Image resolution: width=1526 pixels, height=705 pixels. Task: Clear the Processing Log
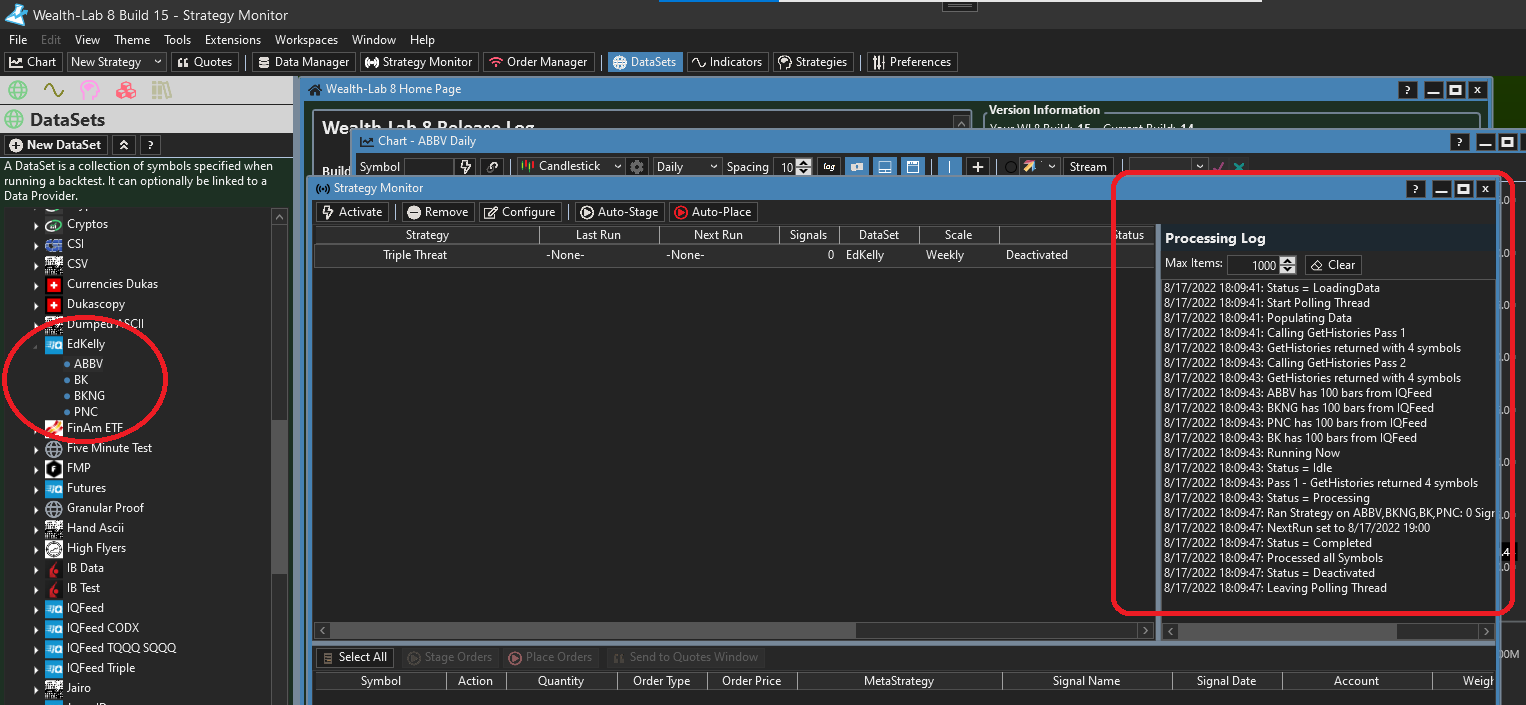pos(1333,265)
